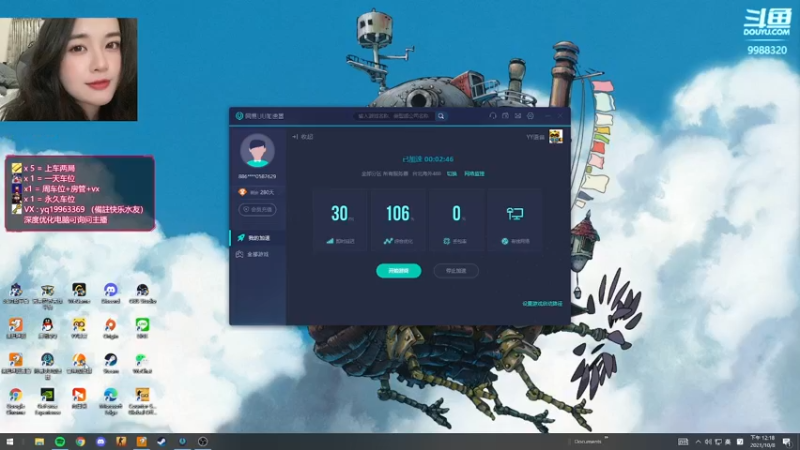
Task: Show hidden system tray icons chevron
Action: coord(697,442)
